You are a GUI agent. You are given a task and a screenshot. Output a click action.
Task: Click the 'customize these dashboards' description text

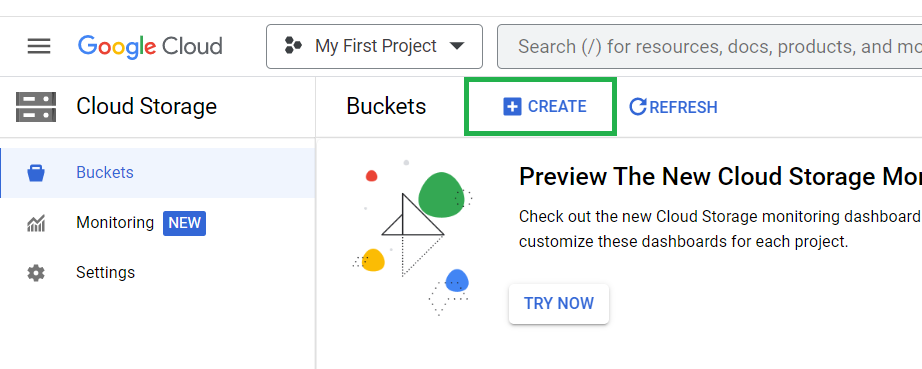[684, 241]
